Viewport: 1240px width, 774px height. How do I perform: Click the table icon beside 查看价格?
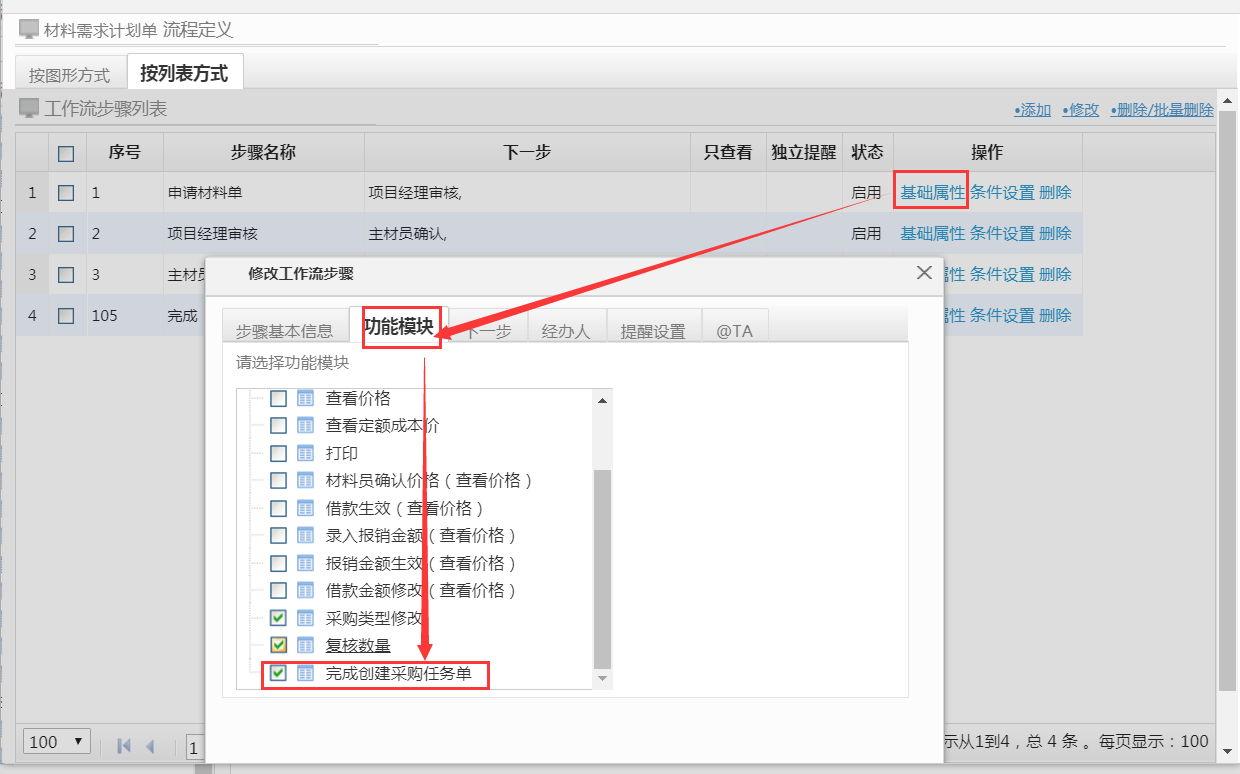click(x=306, y=398)
